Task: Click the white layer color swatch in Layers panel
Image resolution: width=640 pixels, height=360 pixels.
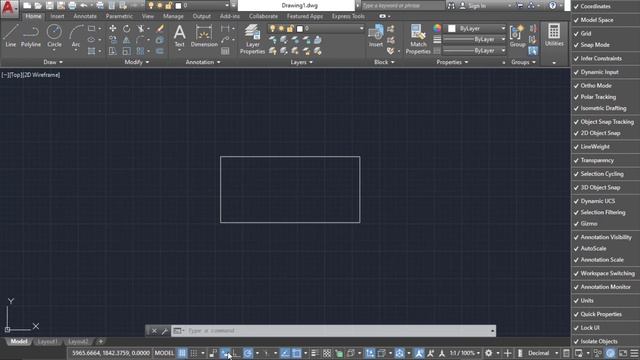Action: click(300, 29)
